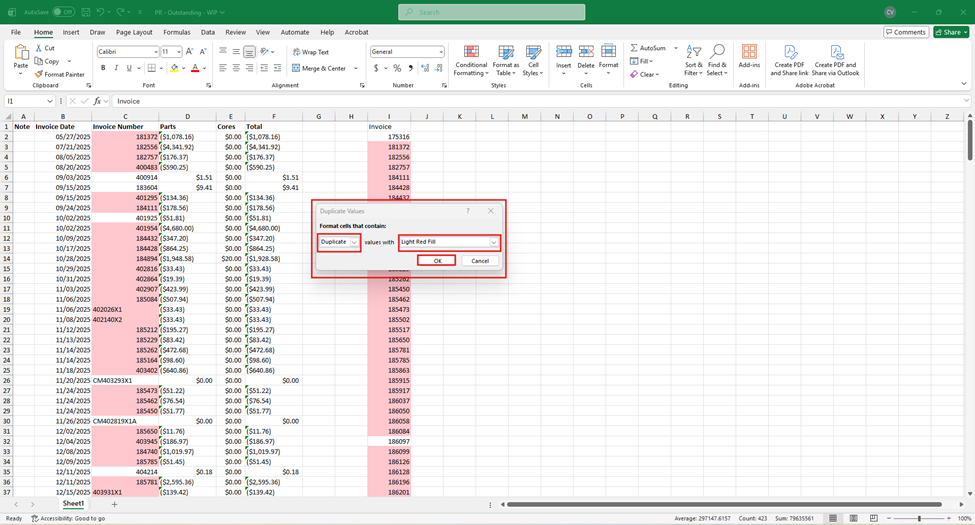The width and height of the screenshot is (975, 525).
Task: Decrease font size with the smaller A
Action: coord(203,52)
